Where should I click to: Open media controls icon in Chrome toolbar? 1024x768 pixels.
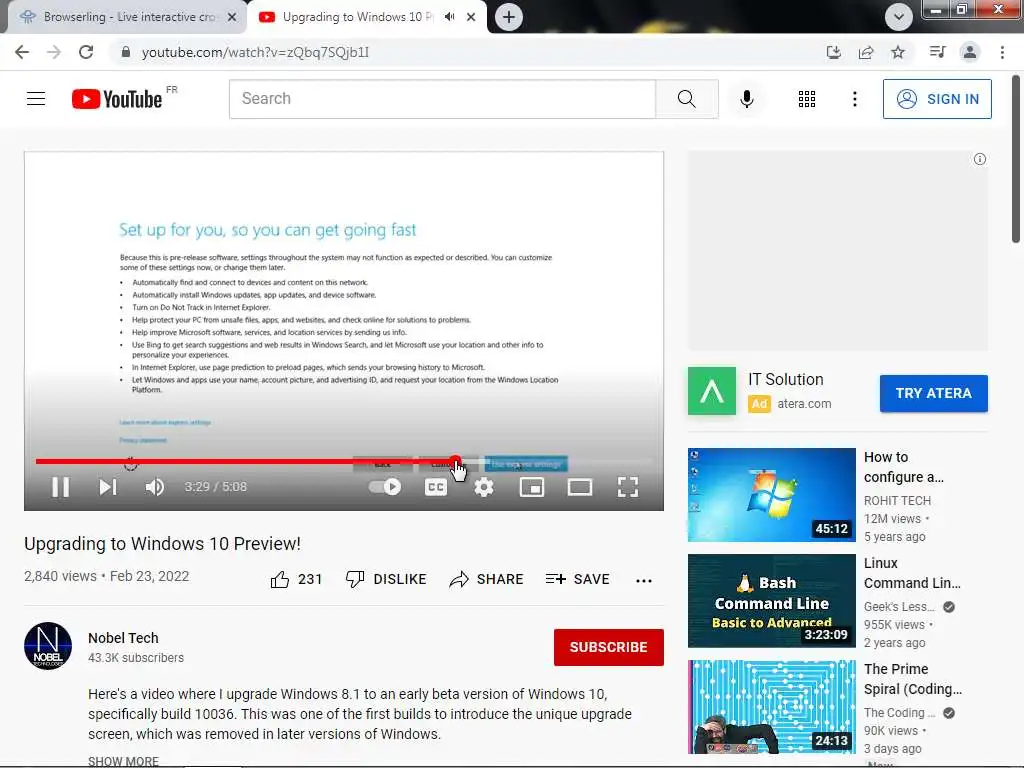point(937,52)
